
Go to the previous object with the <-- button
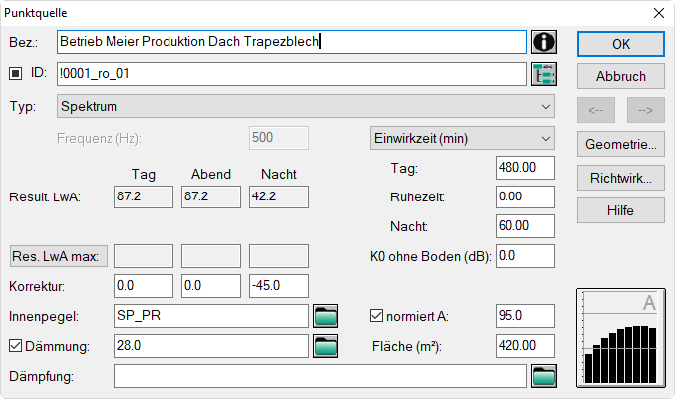coord(596,110)
